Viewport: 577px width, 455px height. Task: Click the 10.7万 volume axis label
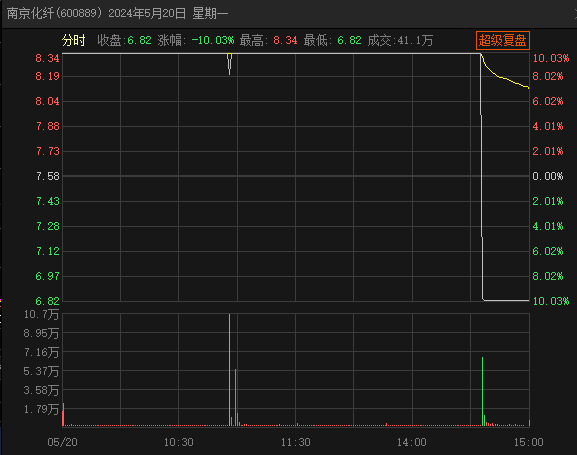point(41,314)
